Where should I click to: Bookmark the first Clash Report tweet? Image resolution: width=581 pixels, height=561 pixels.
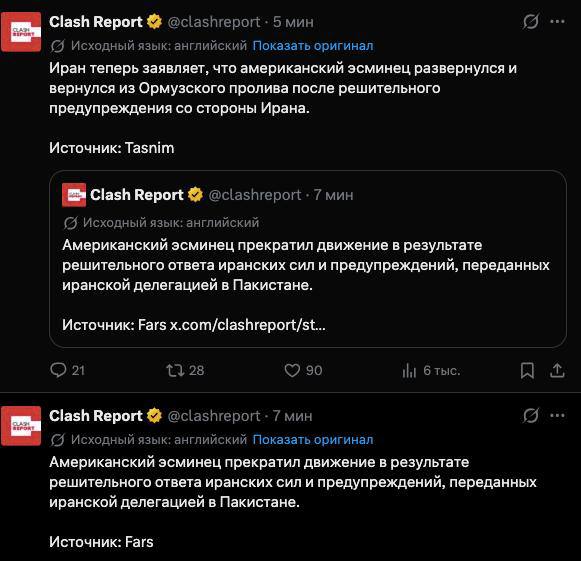click(x=527, y=370)
